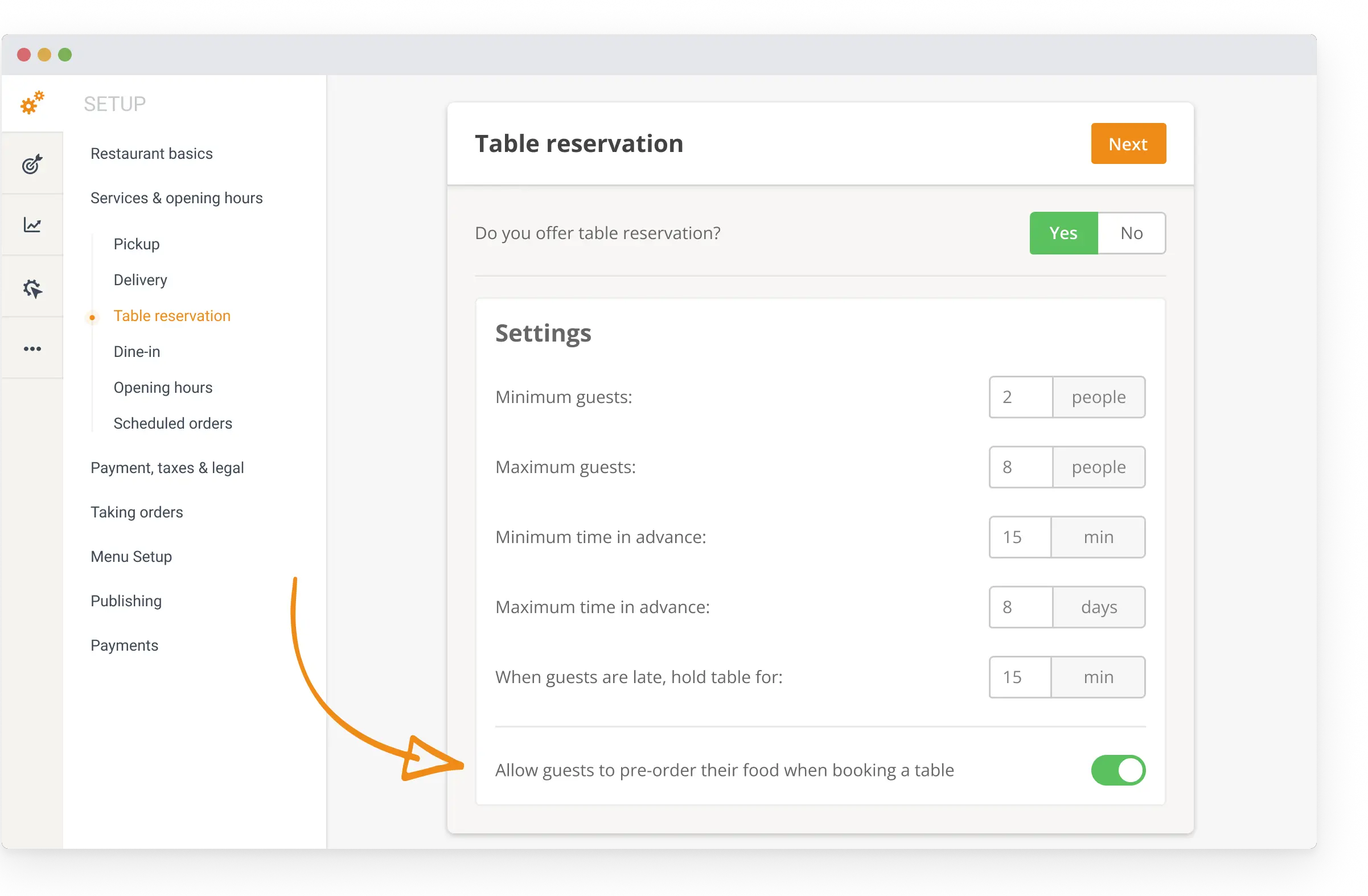Click the 'days' unit of Maximum time
The height and width of the screenshot is (896, 1368).
(1099, 607)
